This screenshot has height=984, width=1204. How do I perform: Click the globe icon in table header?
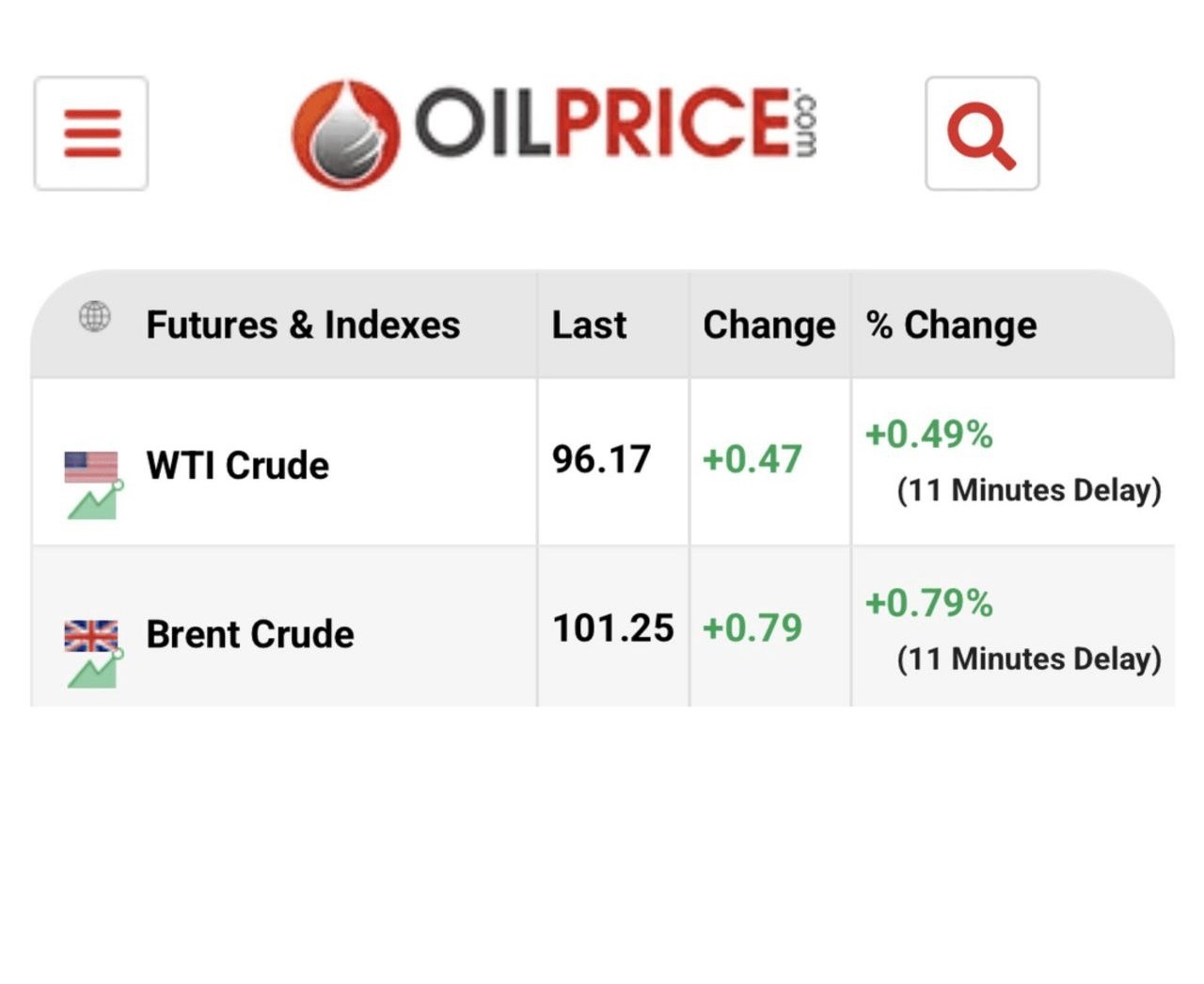pos(94,317)
